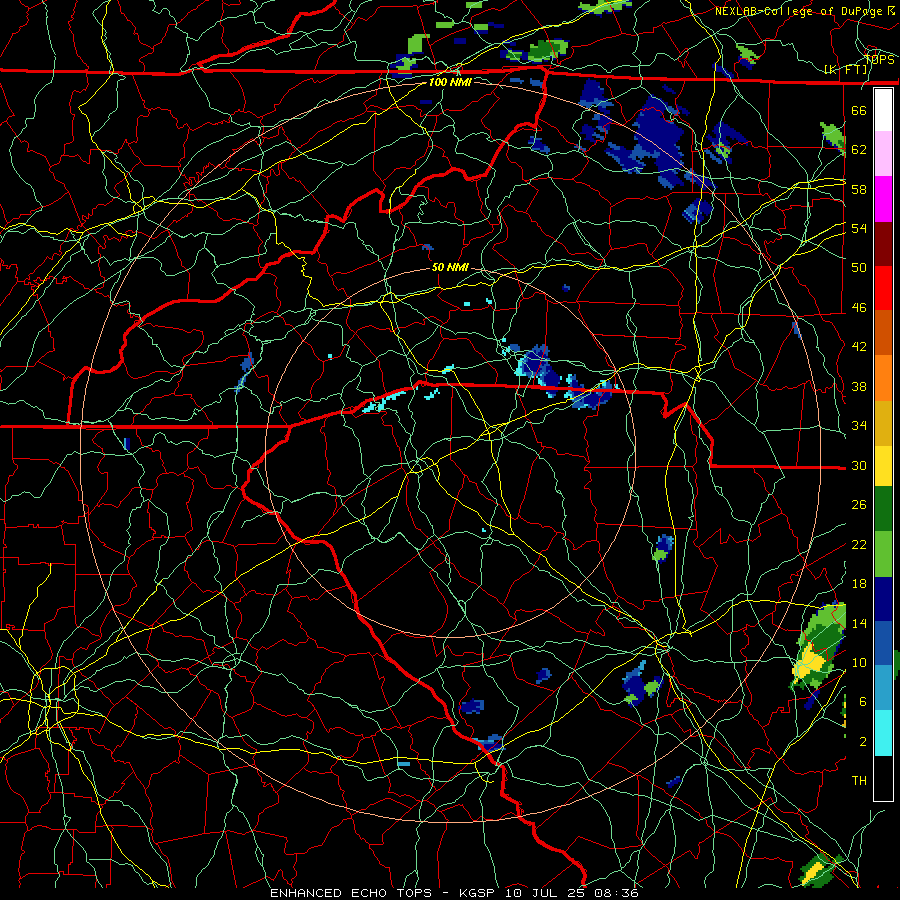Click the 'ENHANCED ECHO TOPS' title caption
The width and height of the screenshot is (900, 900).
[x=351, y=893]
